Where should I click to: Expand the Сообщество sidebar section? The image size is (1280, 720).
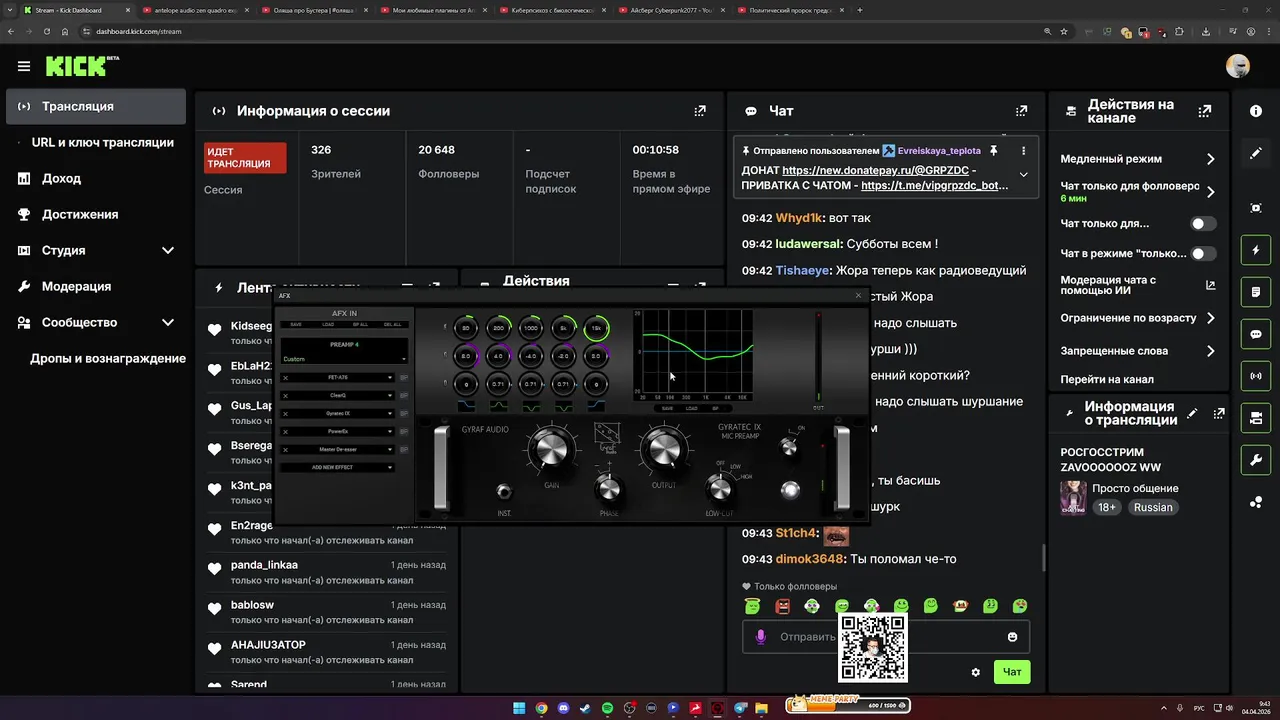pos(168,323)
